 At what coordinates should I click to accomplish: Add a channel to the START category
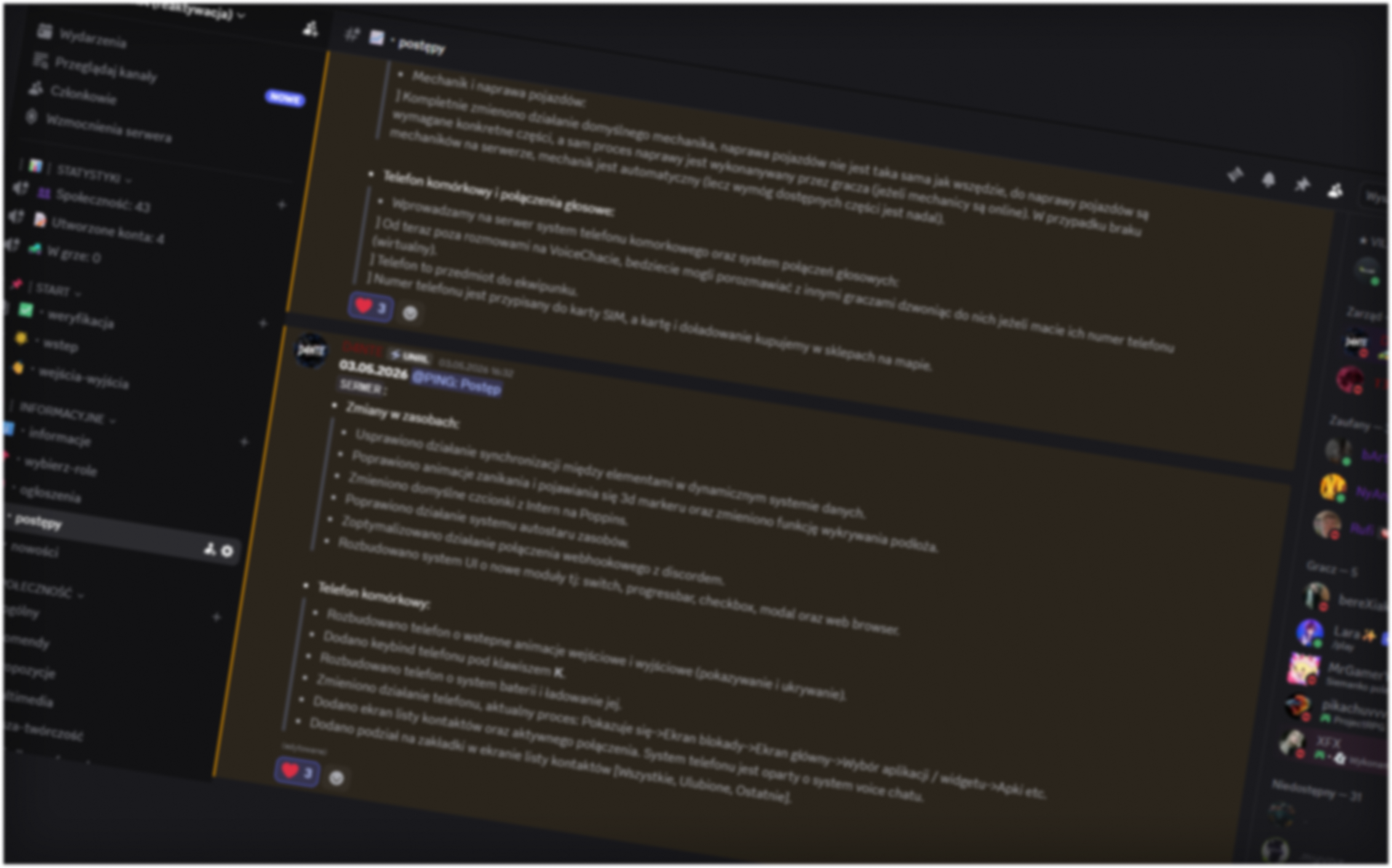coord(263,323)
